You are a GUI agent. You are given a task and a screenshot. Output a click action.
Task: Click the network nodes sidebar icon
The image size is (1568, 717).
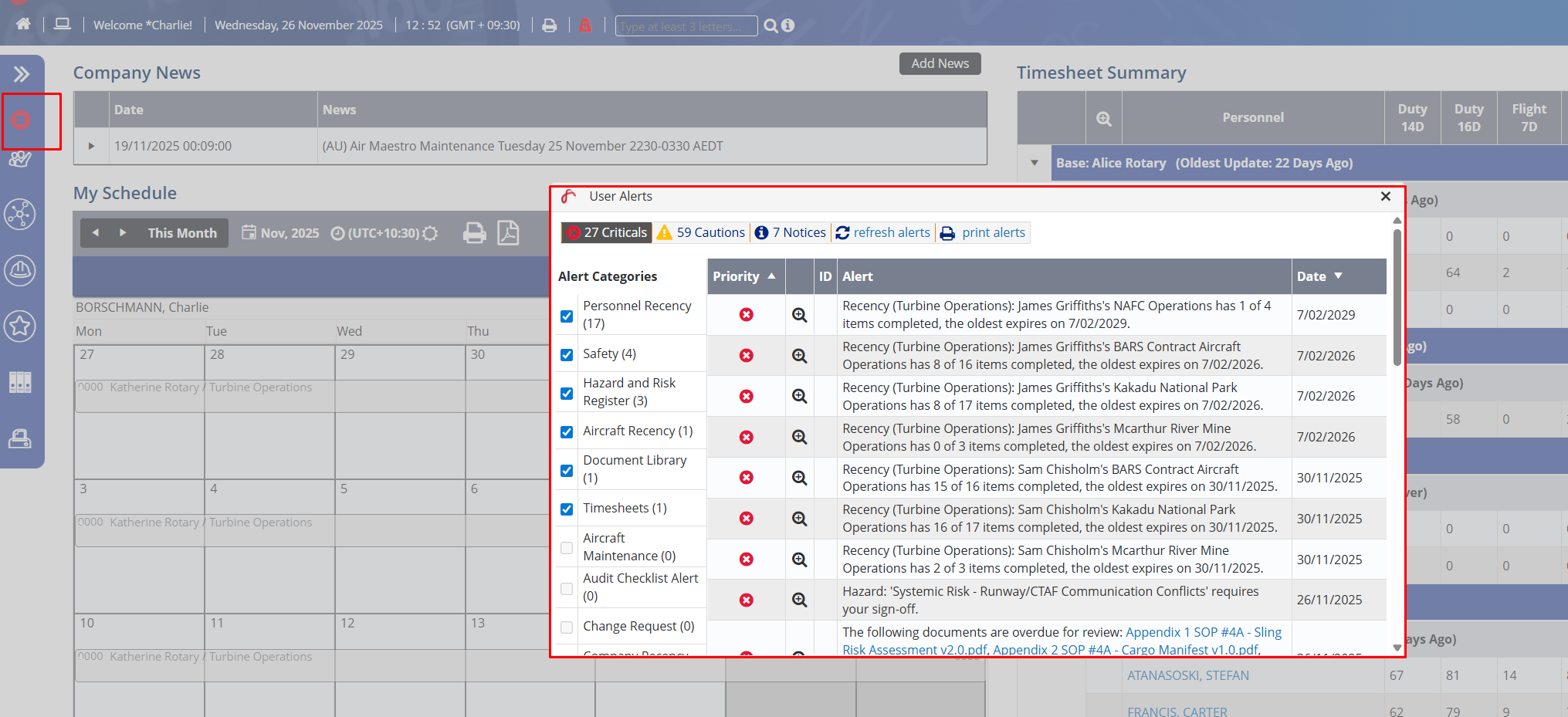(x=20, y=215)
